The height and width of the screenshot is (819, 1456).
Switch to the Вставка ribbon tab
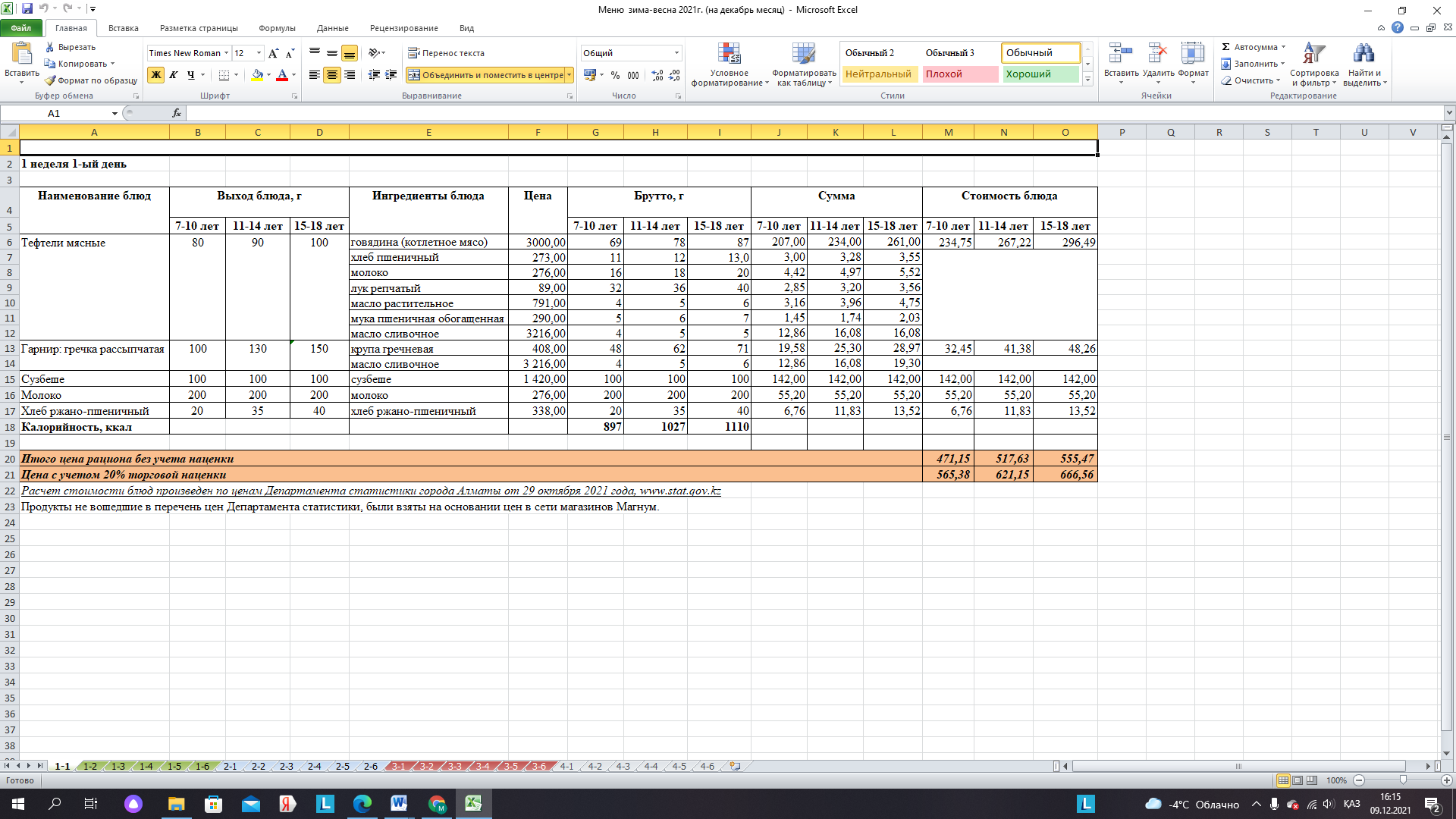[x=123, y=28]
